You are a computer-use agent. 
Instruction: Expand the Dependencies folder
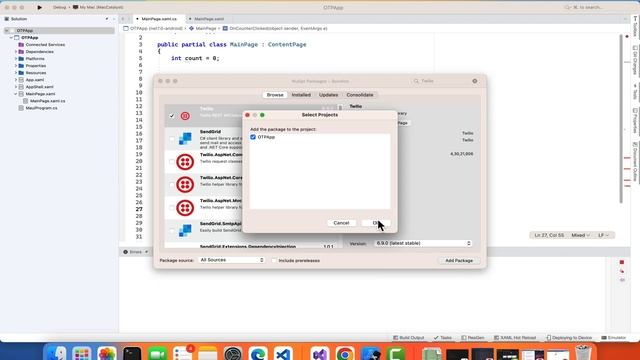[16, 52]
